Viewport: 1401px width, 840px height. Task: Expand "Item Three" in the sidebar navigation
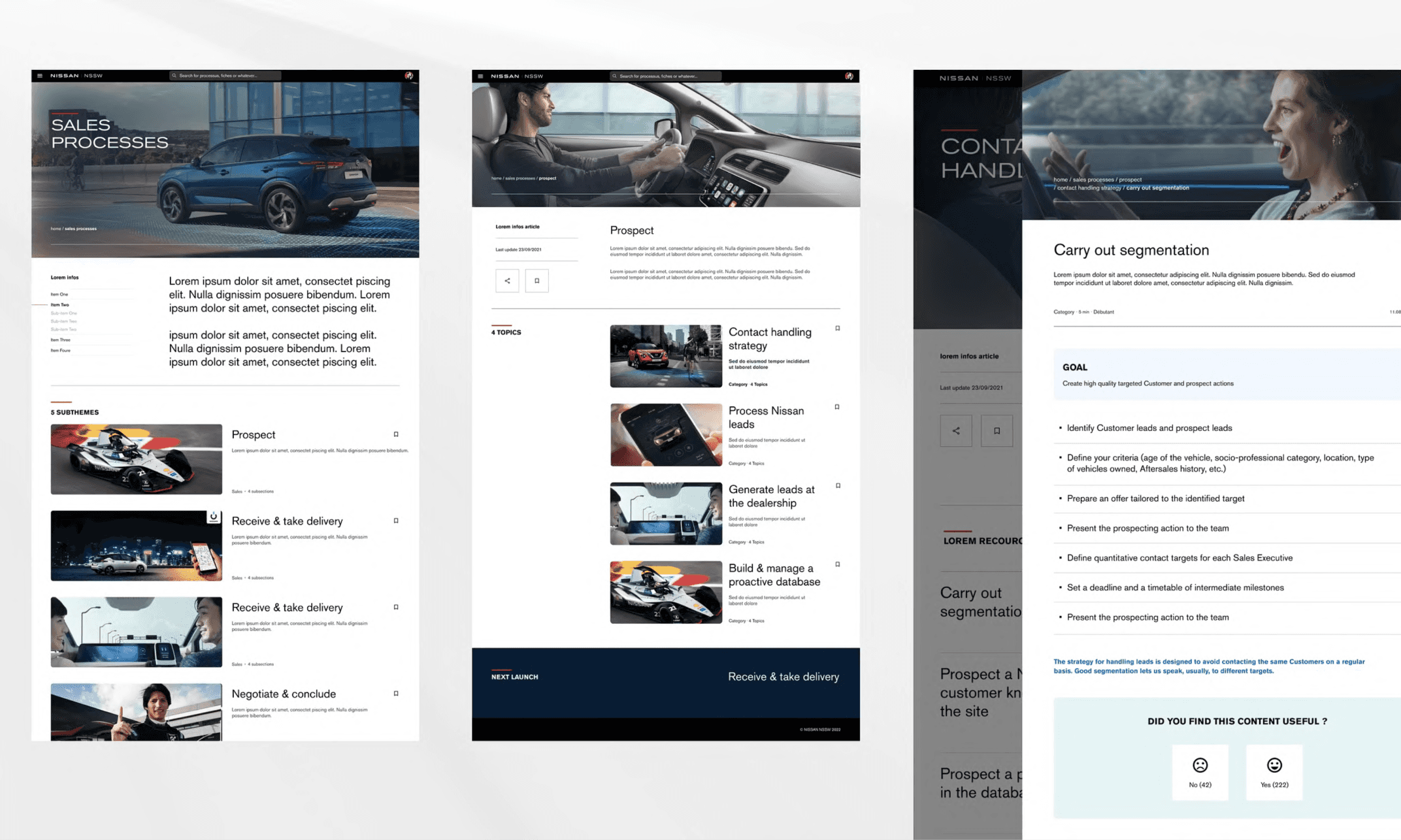(60, 339)
